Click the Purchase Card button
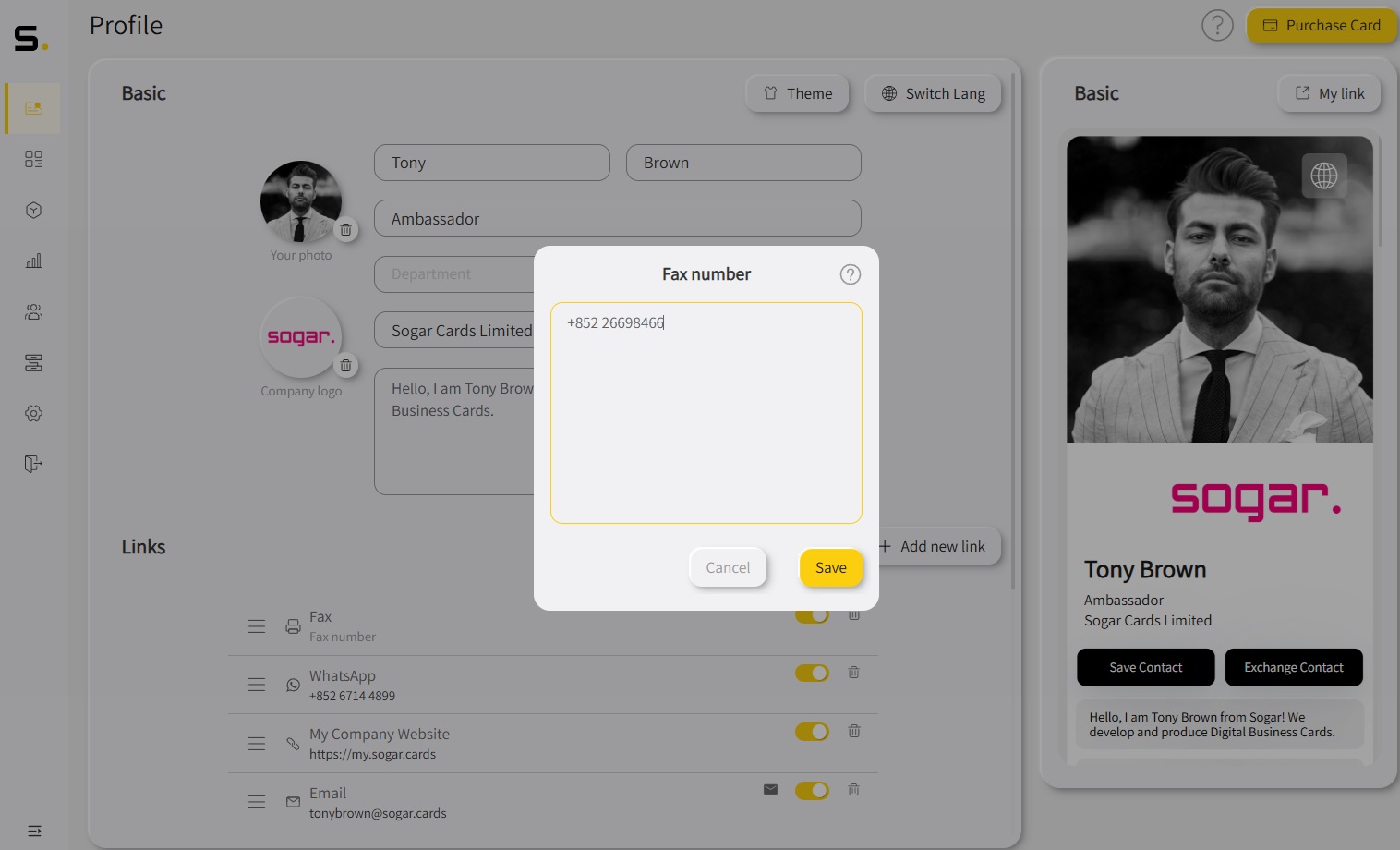1400x850 pixels. 1322,26
